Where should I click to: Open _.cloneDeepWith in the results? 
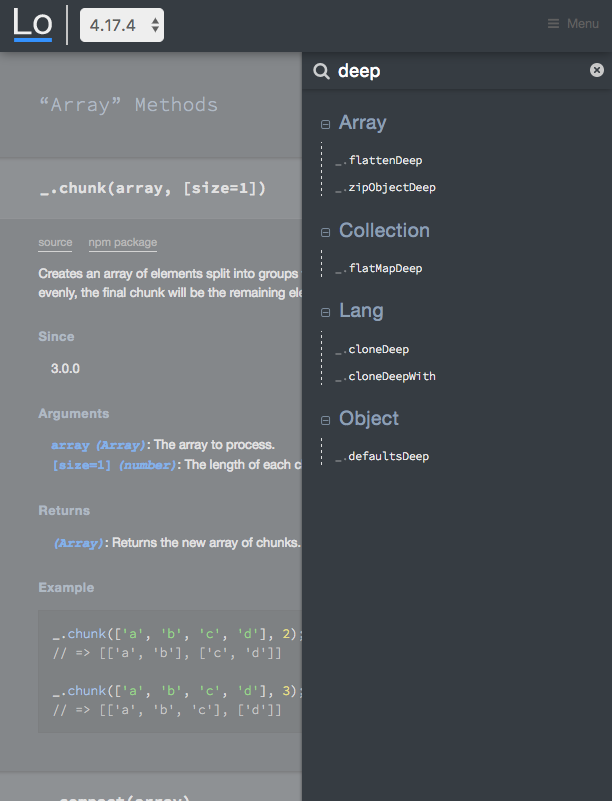click(385, 376)
